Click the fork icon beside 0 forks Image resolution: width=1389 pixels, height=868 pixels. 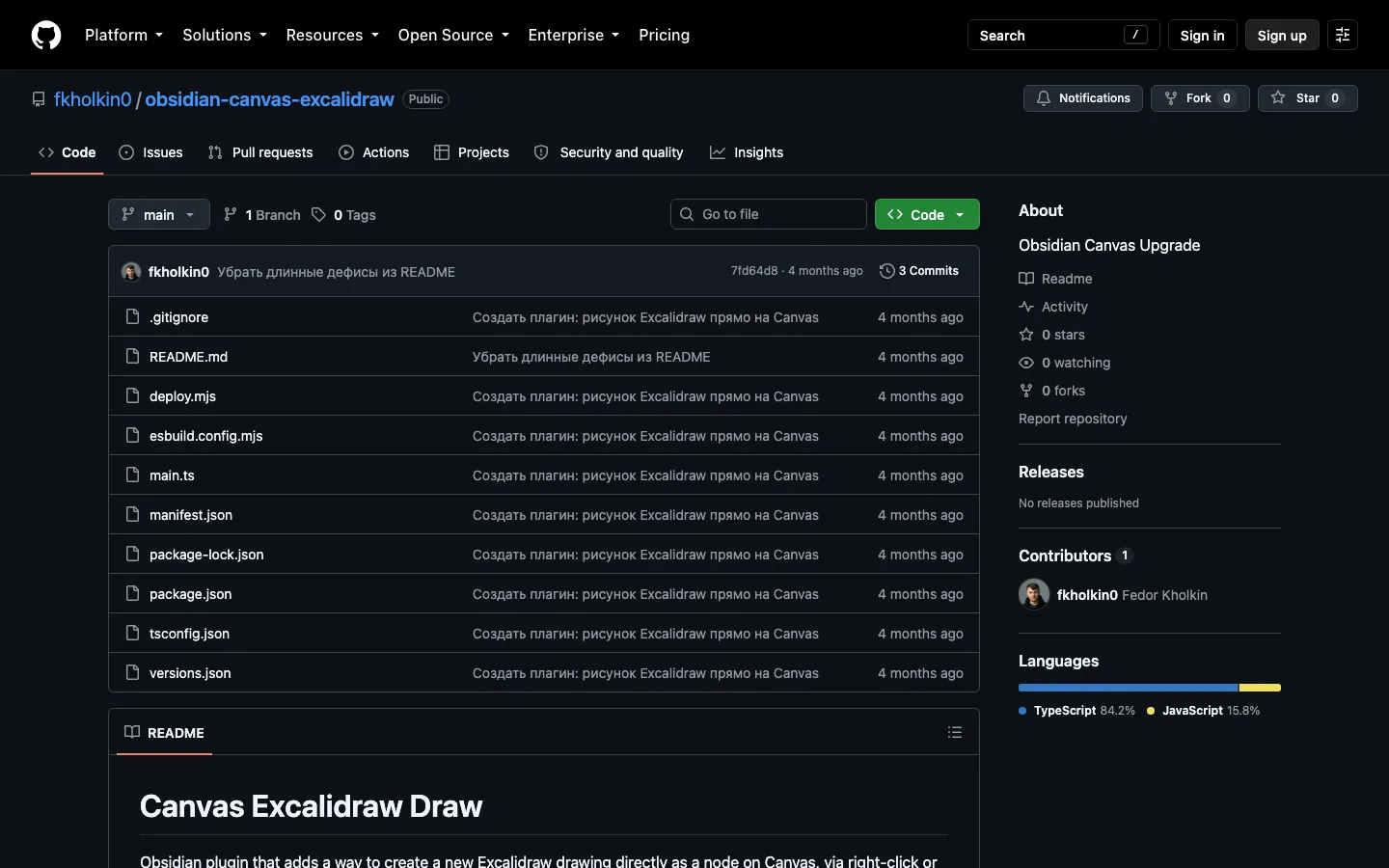tap(1026, 391)
